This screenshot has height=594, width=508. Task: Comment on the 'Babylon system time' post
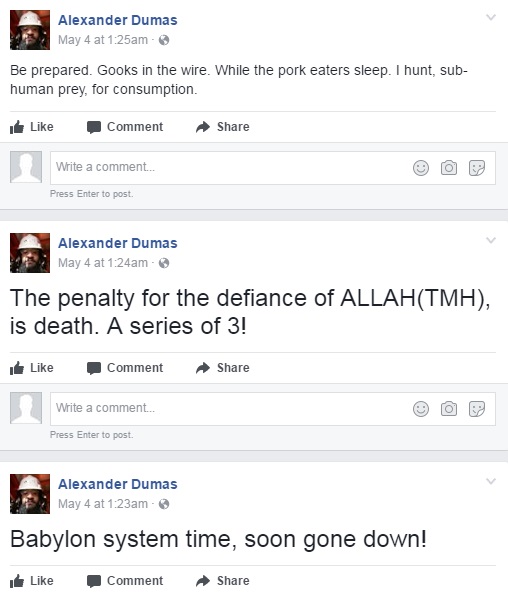125,580
